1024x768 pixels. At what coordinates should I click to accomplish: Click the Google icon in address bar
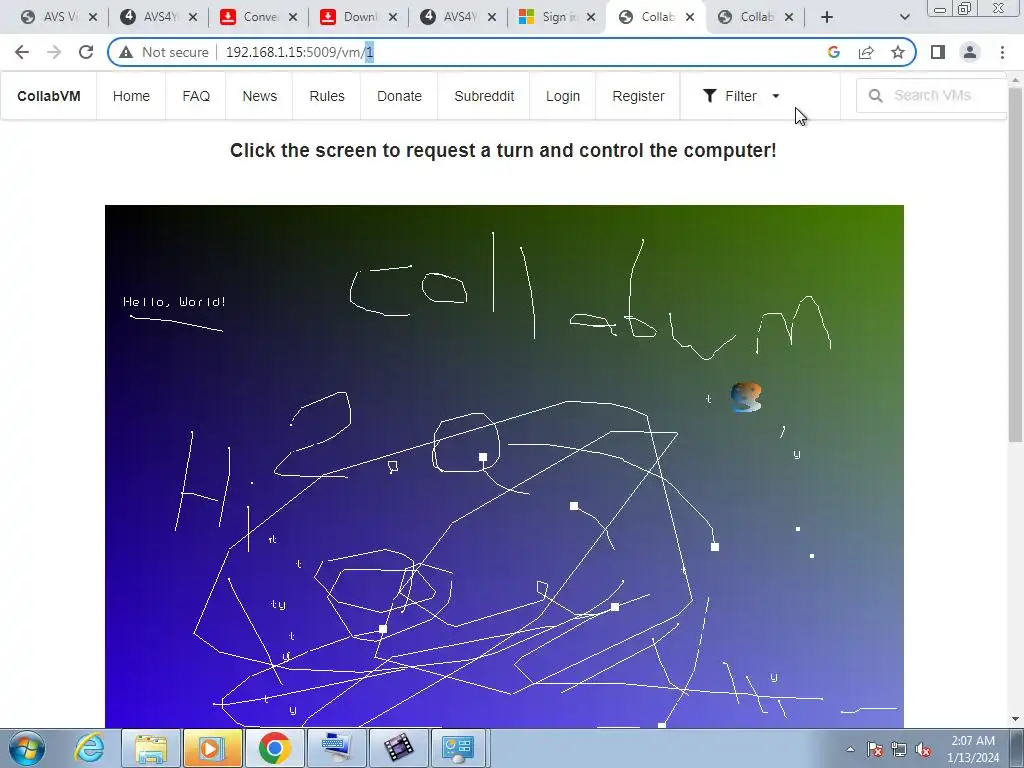click(x=833, y=52)
